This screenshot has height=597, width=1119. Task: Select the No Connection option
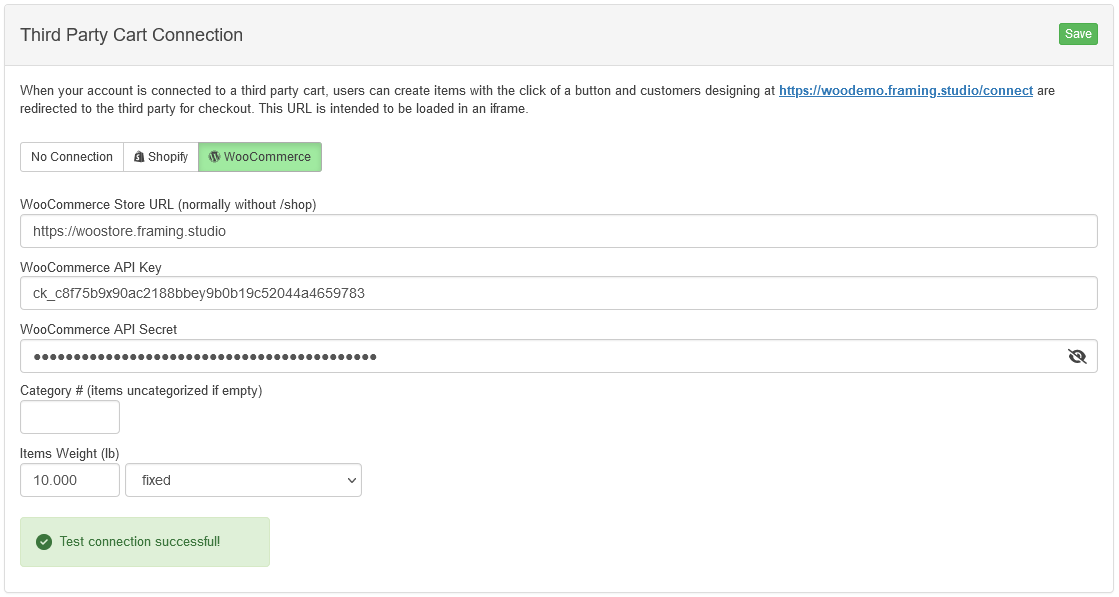pyautogui.click(x=71, y=157)
